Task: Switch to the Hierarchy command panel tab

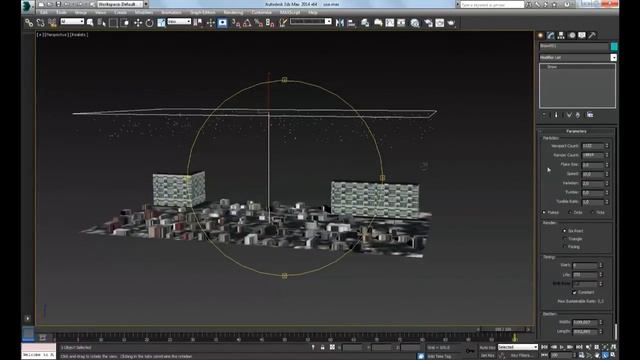Action: tap(561, 36)
